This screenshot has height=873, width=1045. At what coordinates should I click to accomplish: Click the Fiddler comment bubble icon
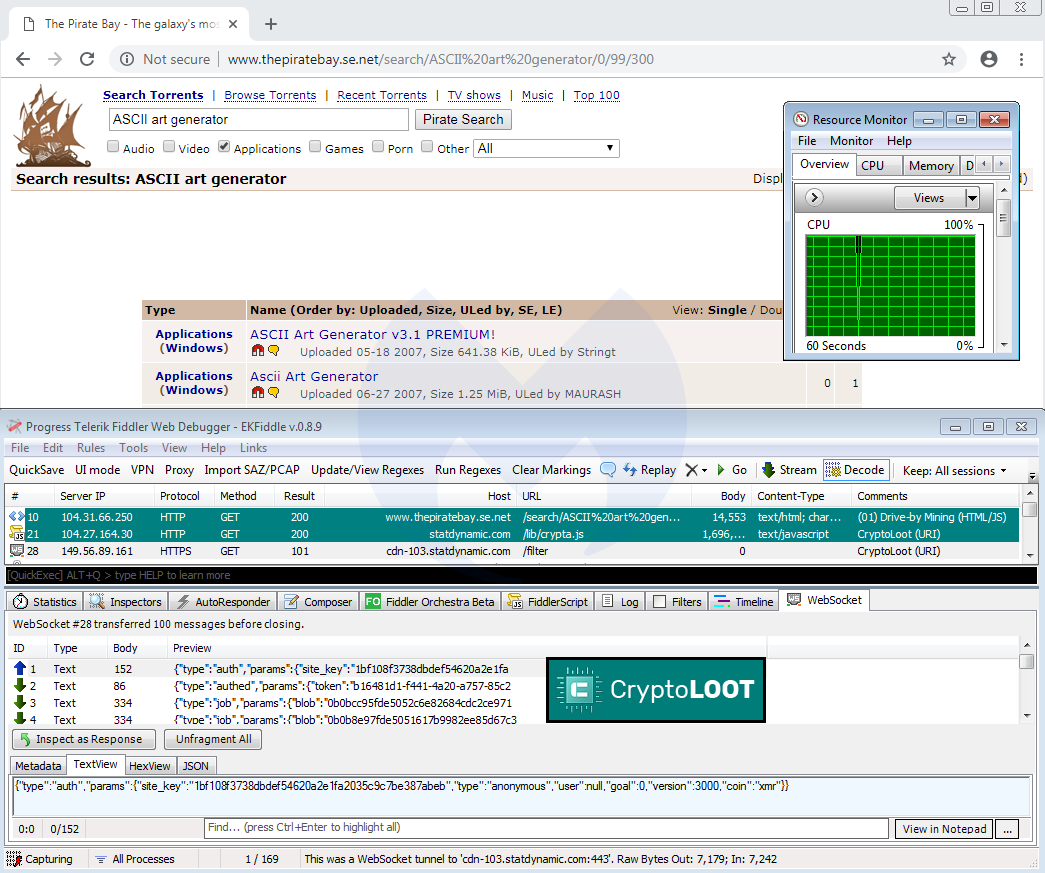coord(608,470)
